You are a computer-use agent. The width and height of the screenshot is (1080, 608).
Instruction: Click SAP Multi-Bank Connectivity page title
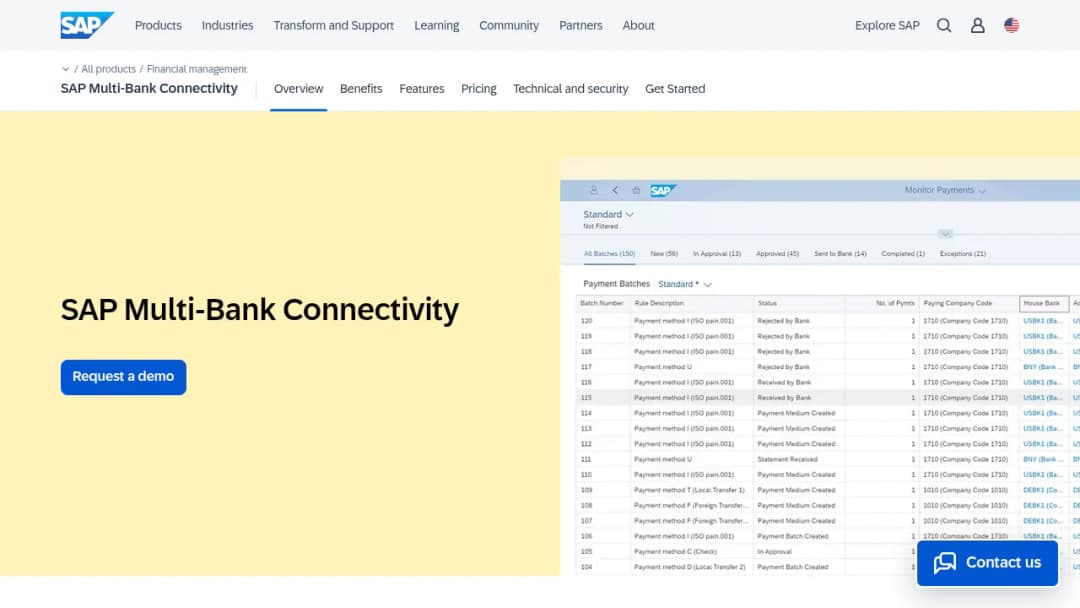tap(260, 309)
